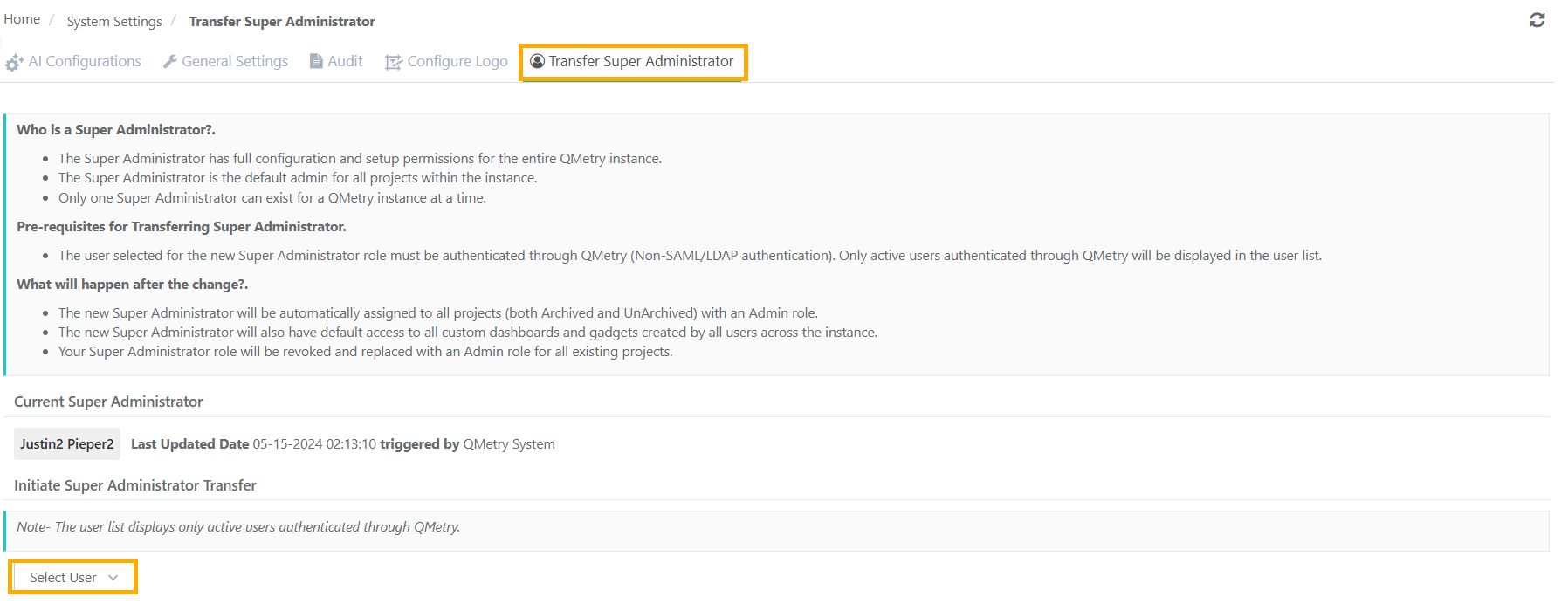Click the Transfer Super Administrator breadcrumb
Viewport: 1568px width, 611px height.
pyautogui.click(x=281, y=21)
